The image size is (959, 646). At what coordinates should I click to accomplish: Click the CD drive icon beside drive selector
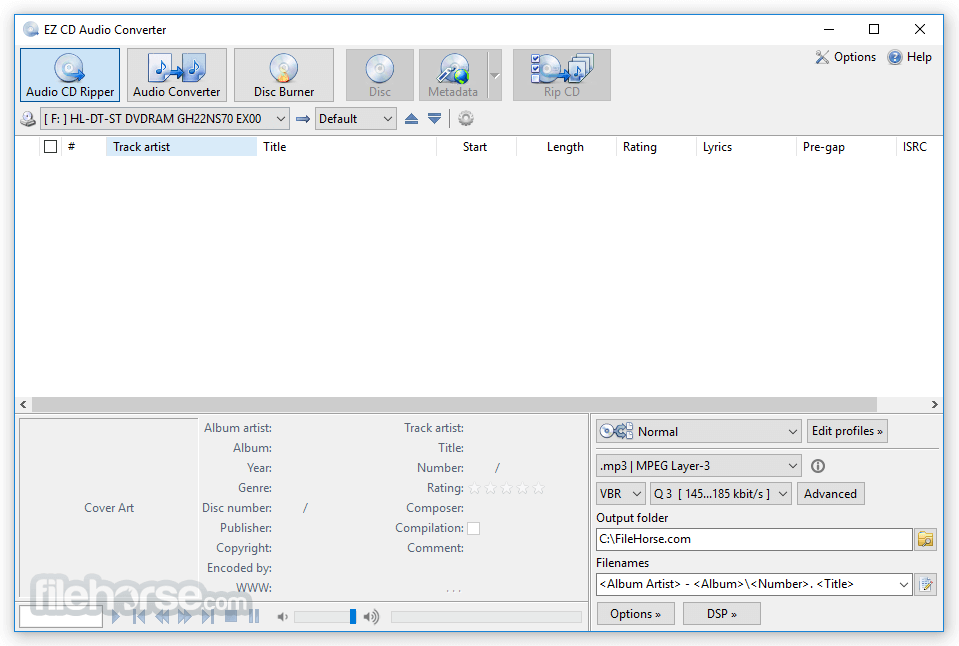(28, 119)
